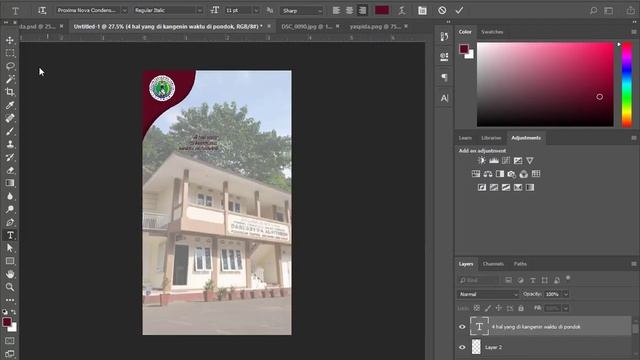Image resolution: width=640 pixels, height=360 pixels.
Task: Select the Magic Wand tool
Action: click(x=10, y=79)
